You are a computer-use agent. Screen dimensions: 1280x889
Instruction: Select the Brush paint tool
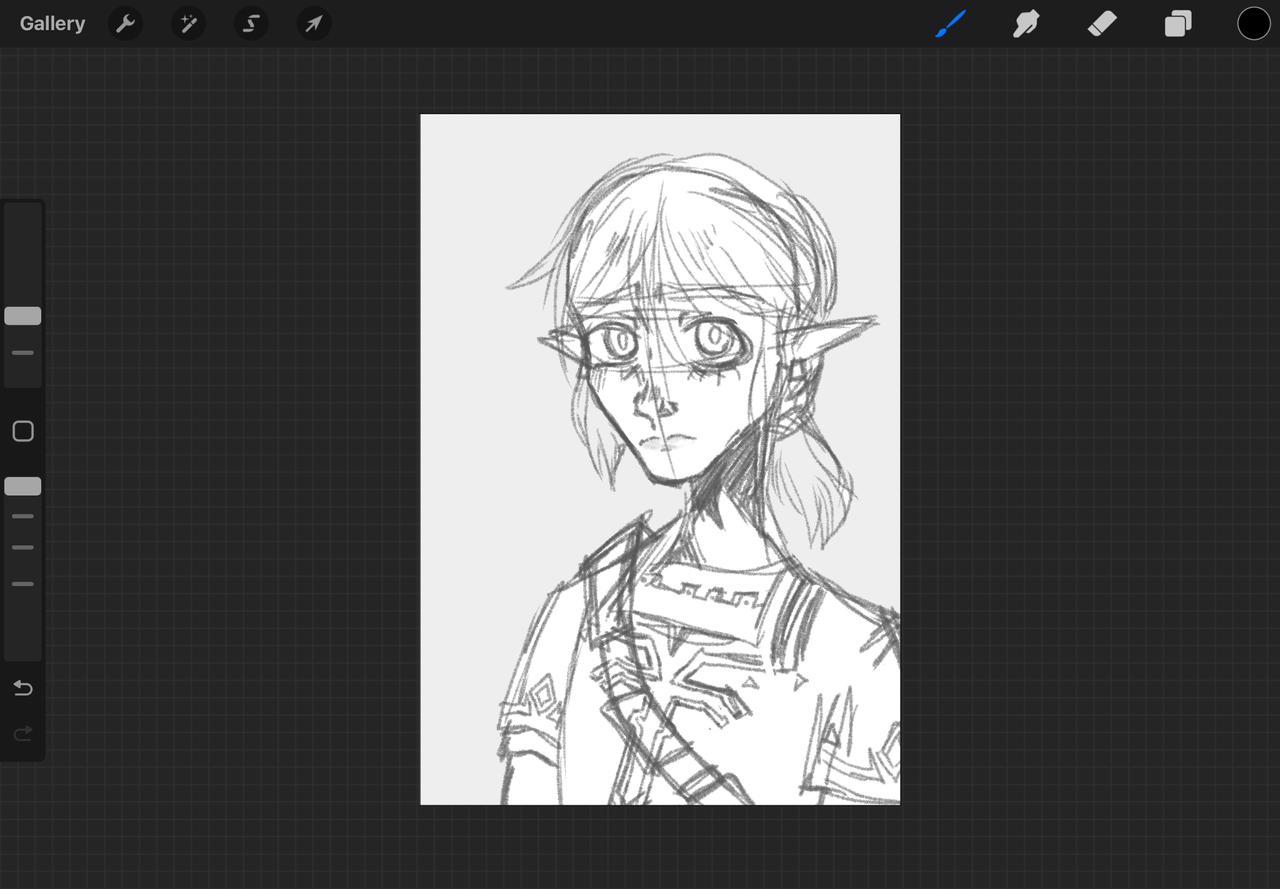[x=950, y=24]
